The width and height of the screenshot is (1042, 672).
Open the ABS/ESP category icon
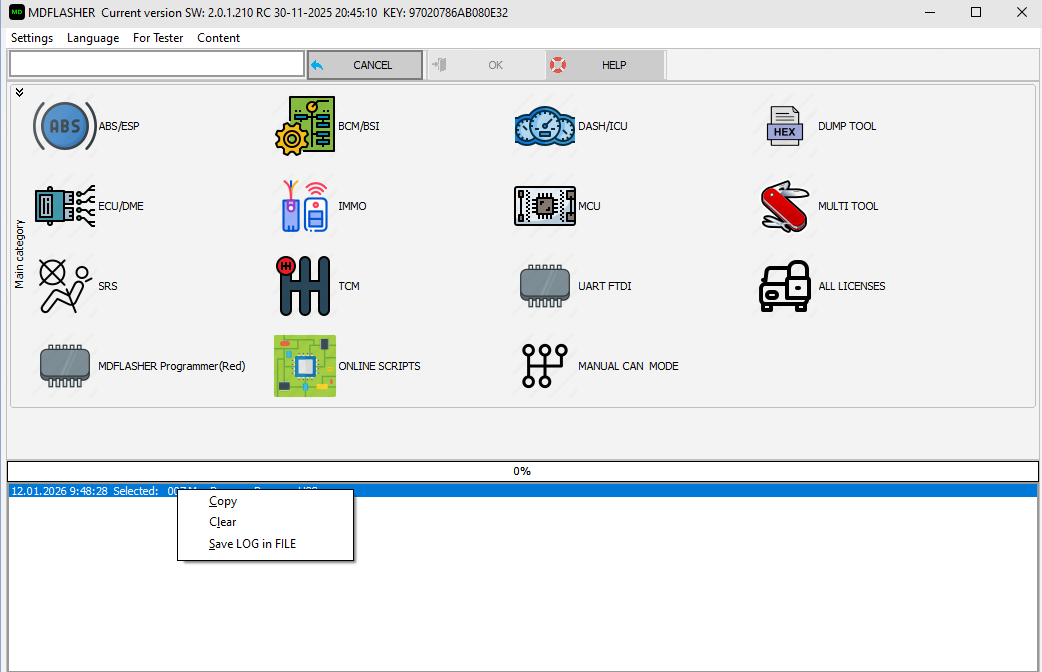[65, 127]
